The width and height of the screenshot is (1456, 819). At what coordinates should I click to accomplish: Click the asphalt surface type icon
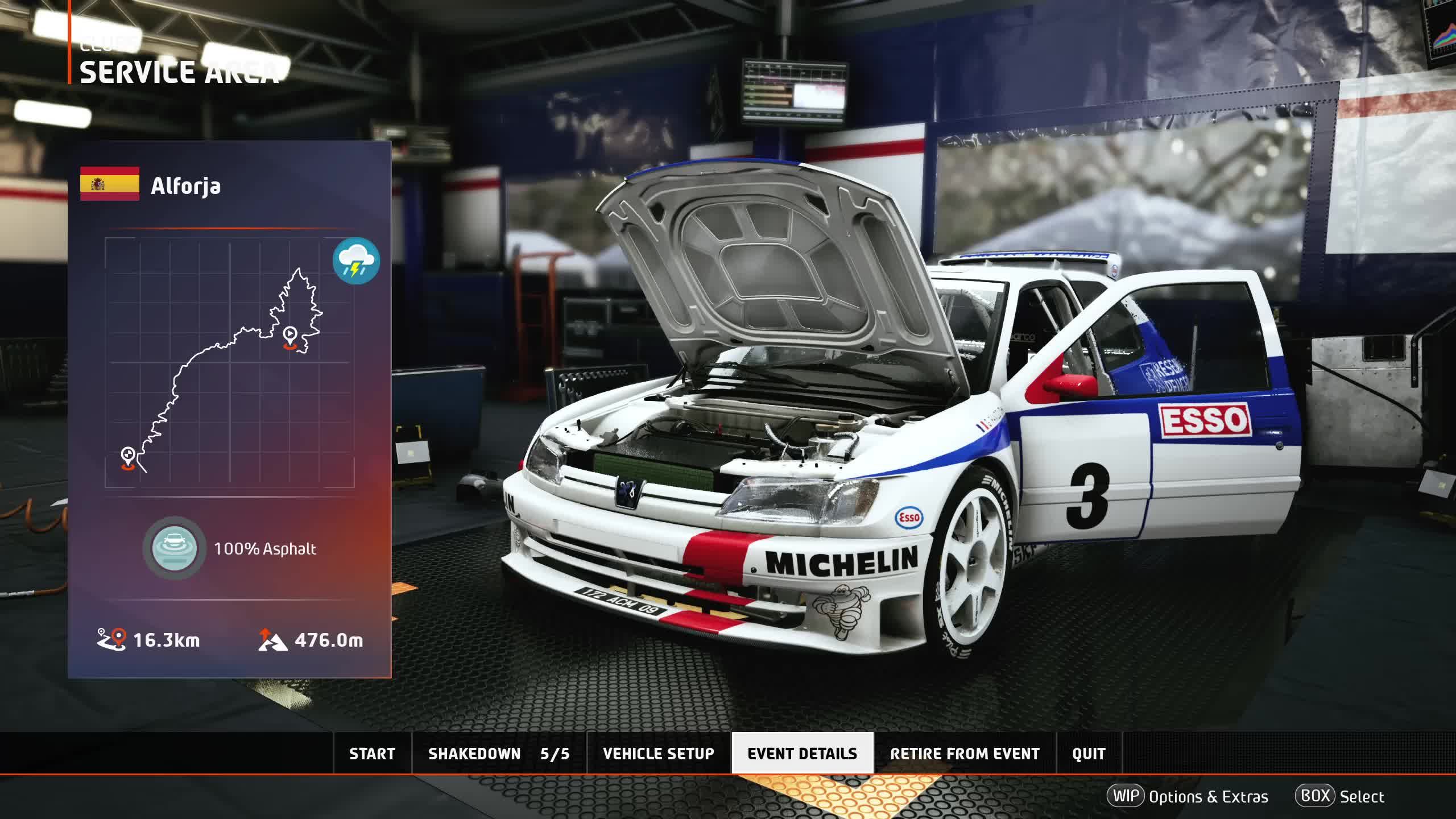pyautogui.click(x=174, y=548)
